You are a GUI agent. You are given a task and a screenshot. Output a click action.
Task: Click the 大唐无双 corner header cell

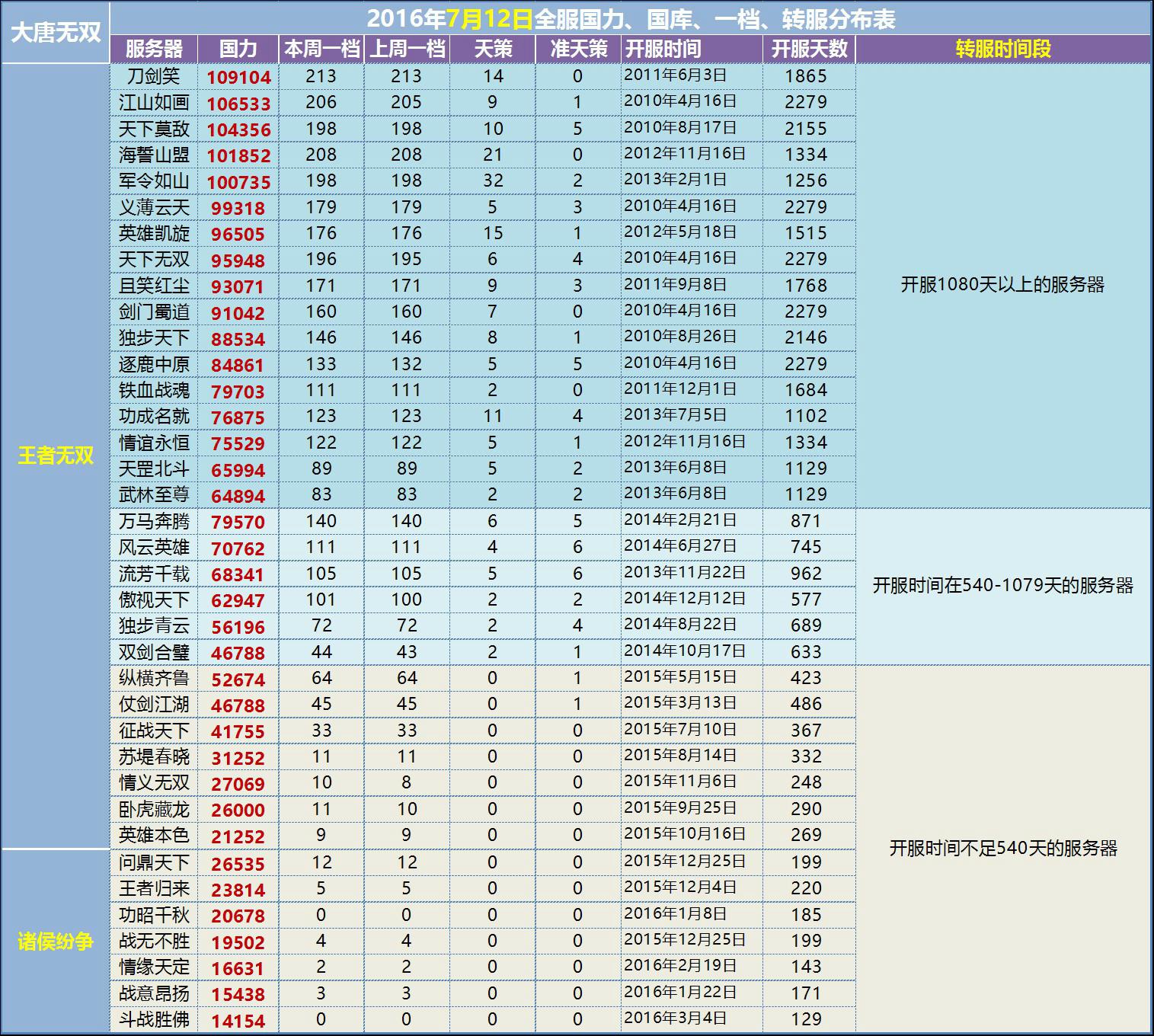tap(56, 32)
